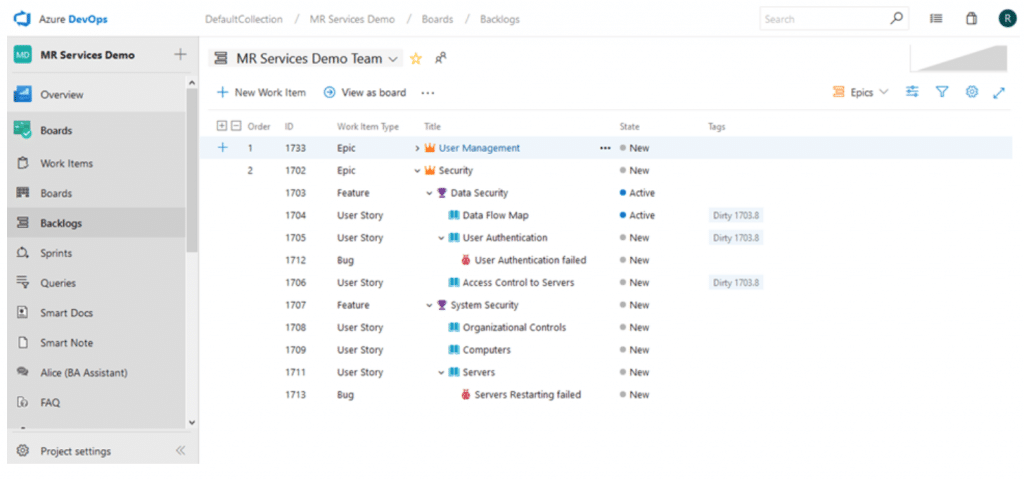
Task: Click the State column header
Action: tap(630, 127)
